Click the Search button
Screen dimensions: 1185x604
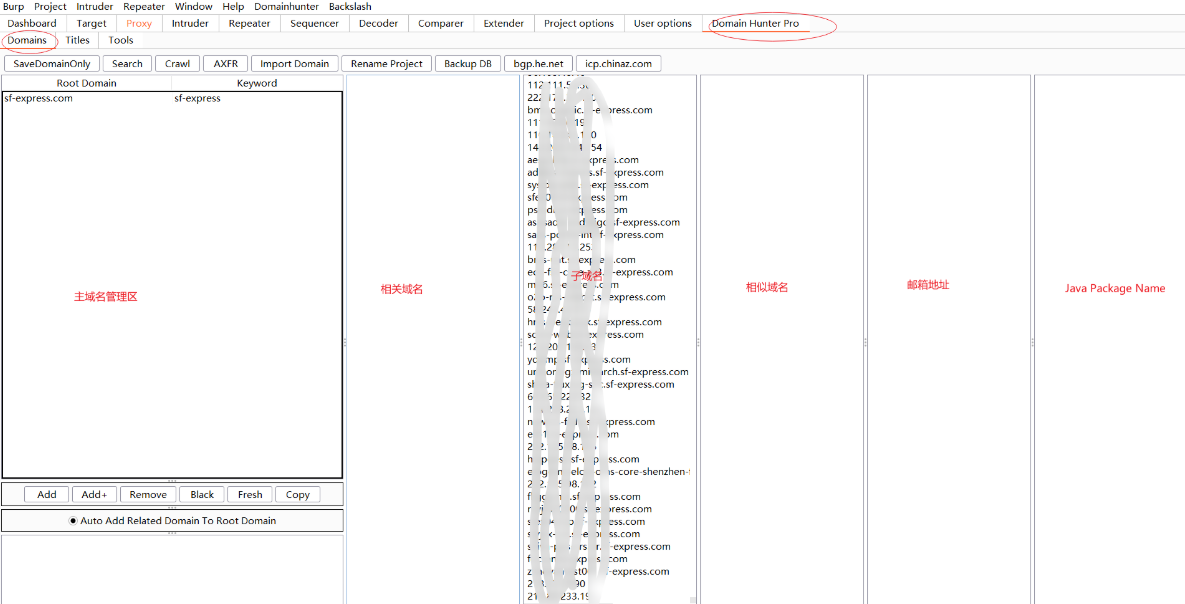point(127,63)
